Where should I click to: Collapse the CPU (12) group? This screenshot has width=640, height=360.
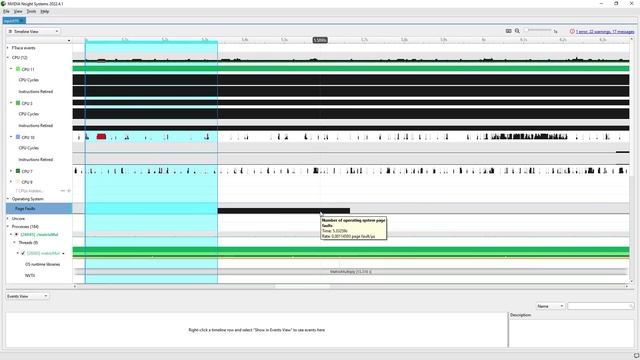tap(8, 58)
